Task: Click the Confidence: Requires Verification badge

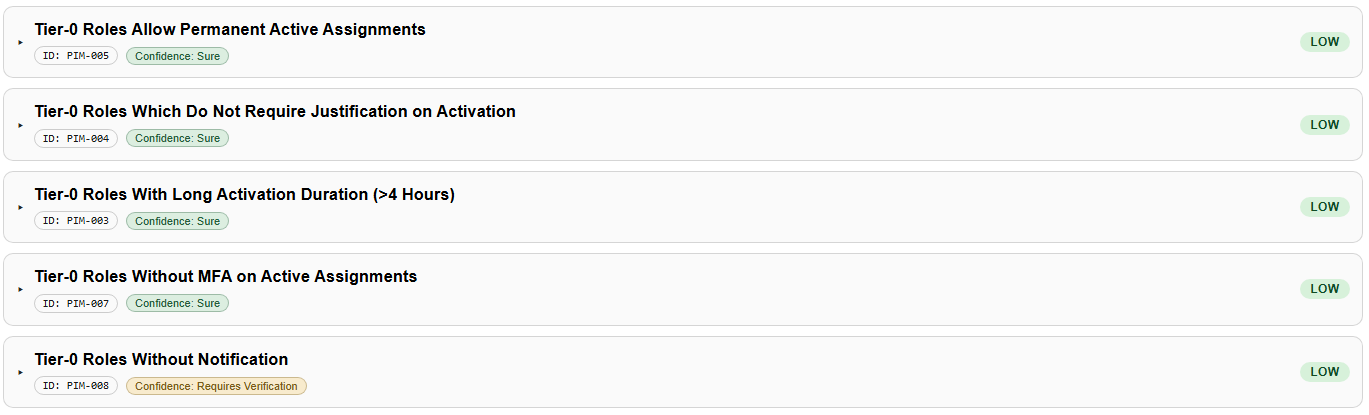Action: [216, 386]
